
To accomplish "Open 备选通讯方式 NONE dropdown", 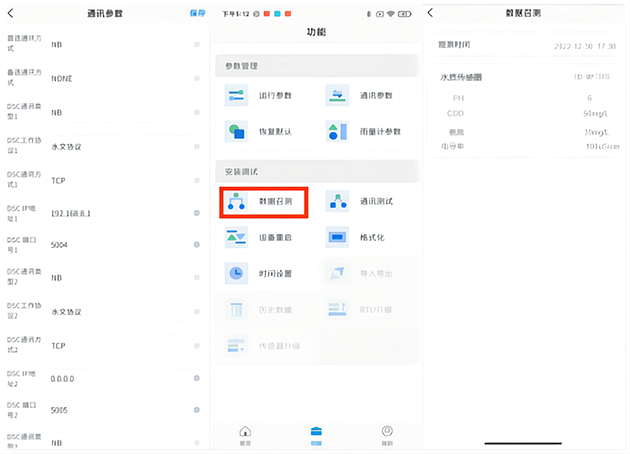I will (120, 79).
